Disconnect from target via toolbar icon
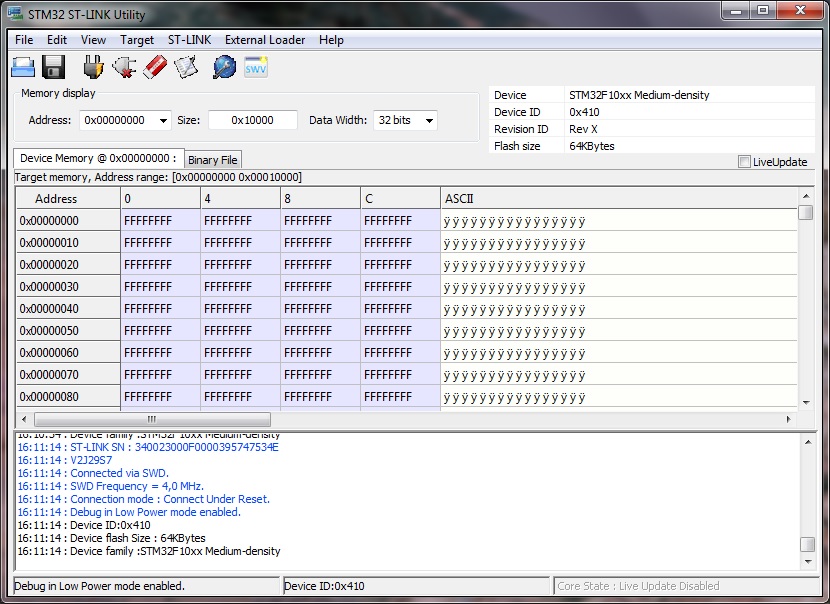Image resolution: width=830 pixels, height=604 pixels. [x=124, y=67]
